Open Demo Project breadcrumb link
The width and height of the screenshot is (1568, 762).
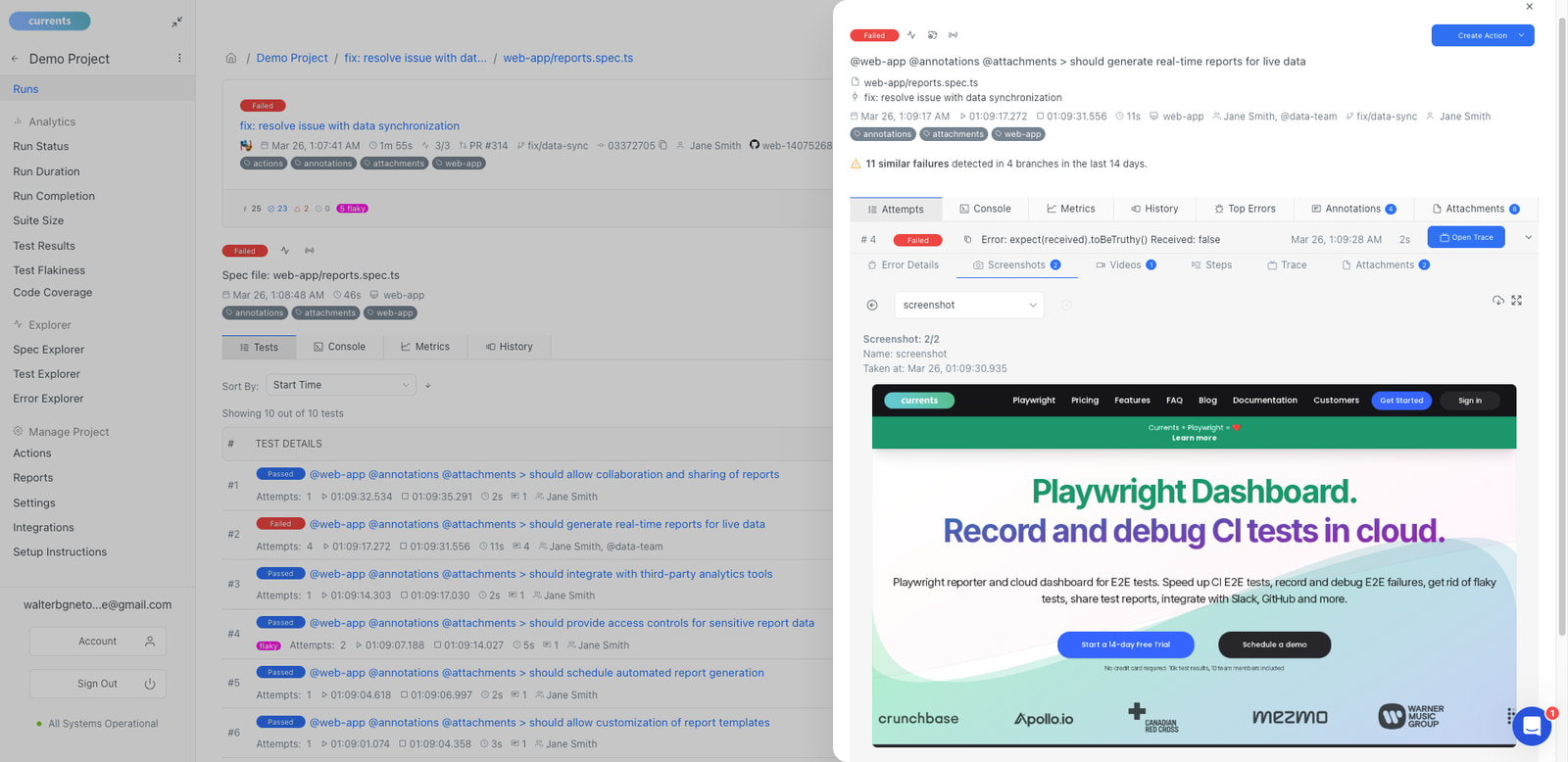tap(292, 58)
